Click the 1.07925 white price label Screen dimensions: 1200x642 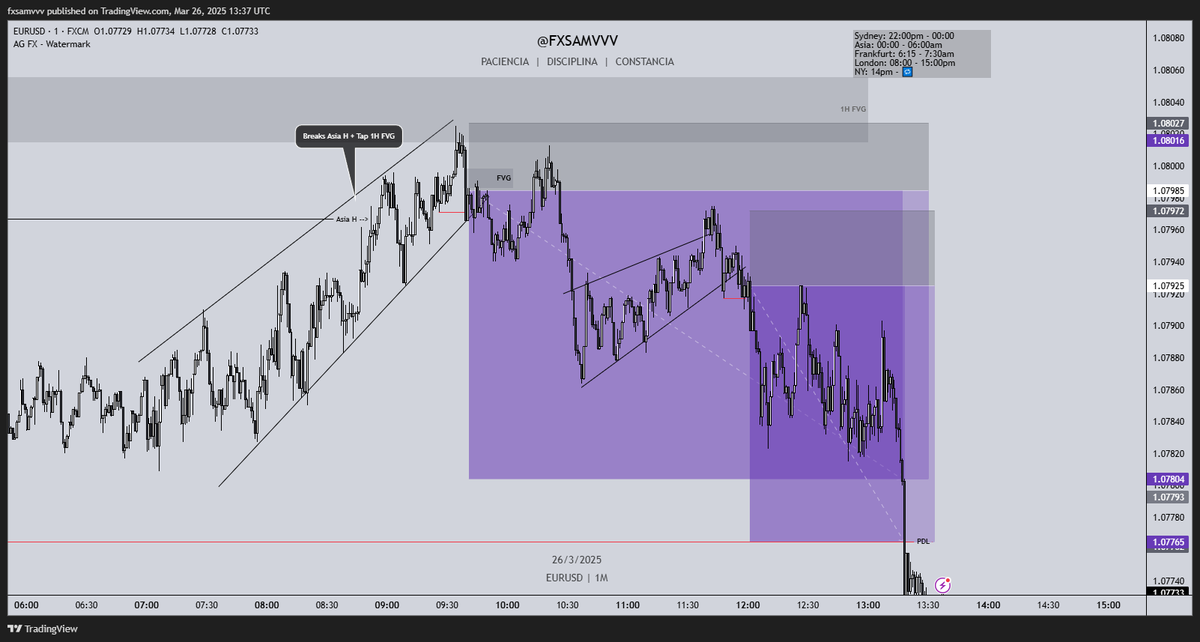pyautogui.click(x=1169, y=285)
